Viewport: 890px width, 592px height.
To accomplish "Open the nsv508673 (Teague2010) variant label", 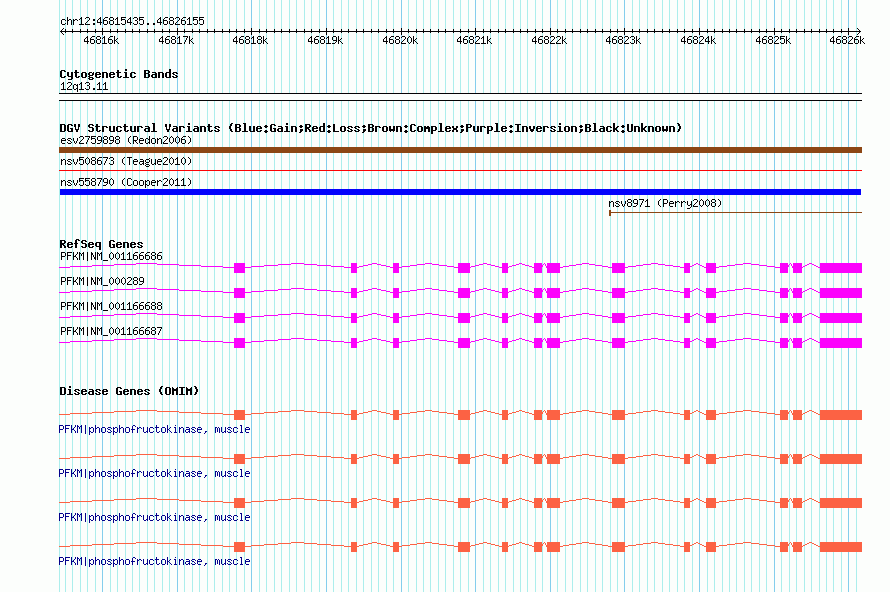I will click(x=126, y=161).
